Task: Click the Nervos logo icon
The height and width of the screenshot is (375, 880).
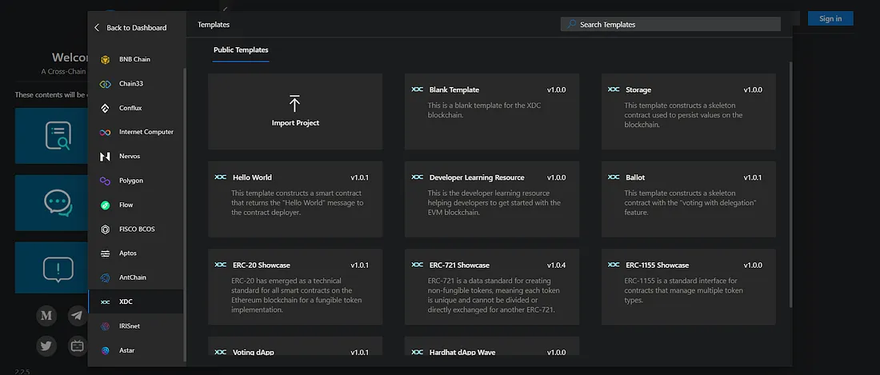Action: pyautogui.click(x=105, y=157)
